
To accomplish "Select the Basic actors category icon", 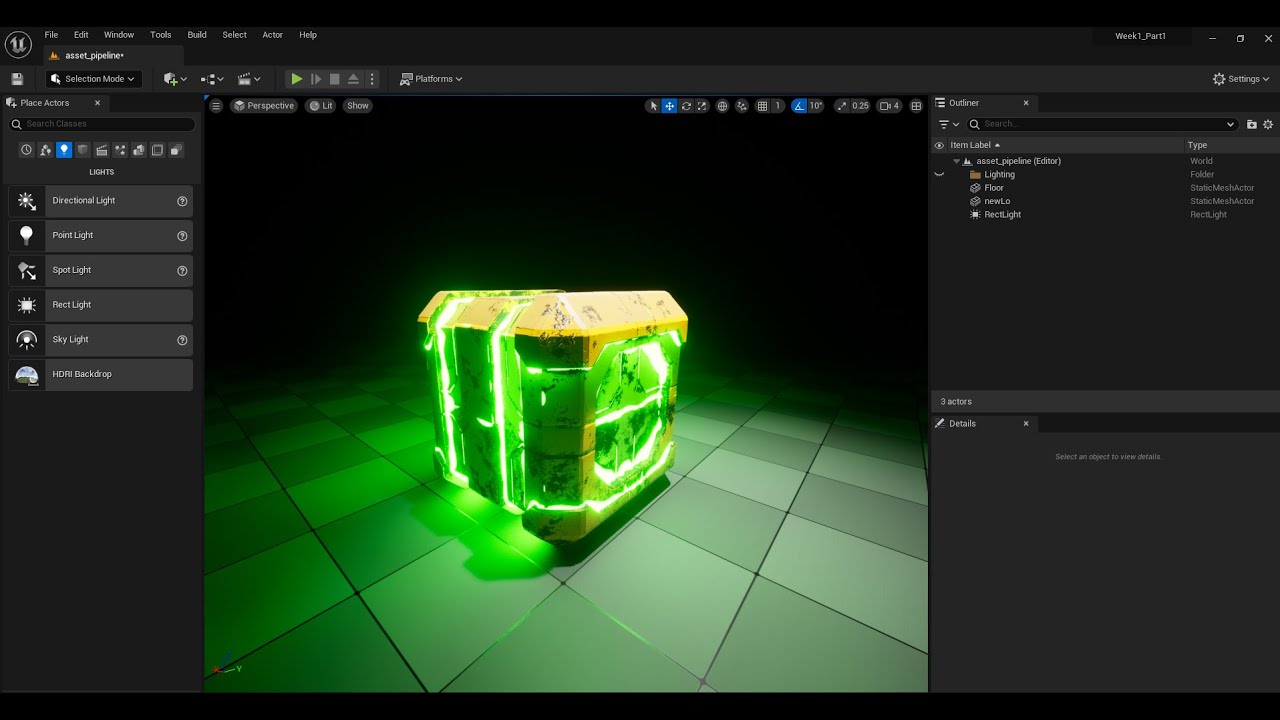I will tap(45, 150).
